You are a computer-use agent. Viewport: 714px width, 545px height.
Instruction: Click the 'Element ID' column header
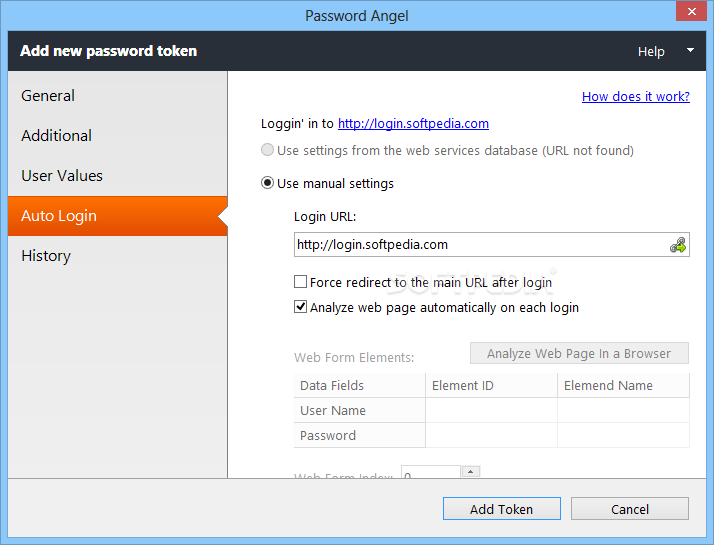[x=491, y=386]
